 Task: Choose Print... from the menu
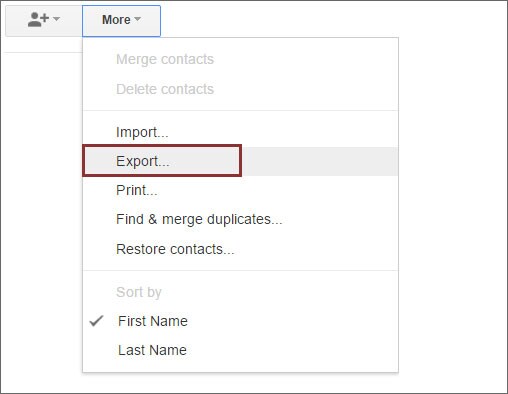[240, 190]
